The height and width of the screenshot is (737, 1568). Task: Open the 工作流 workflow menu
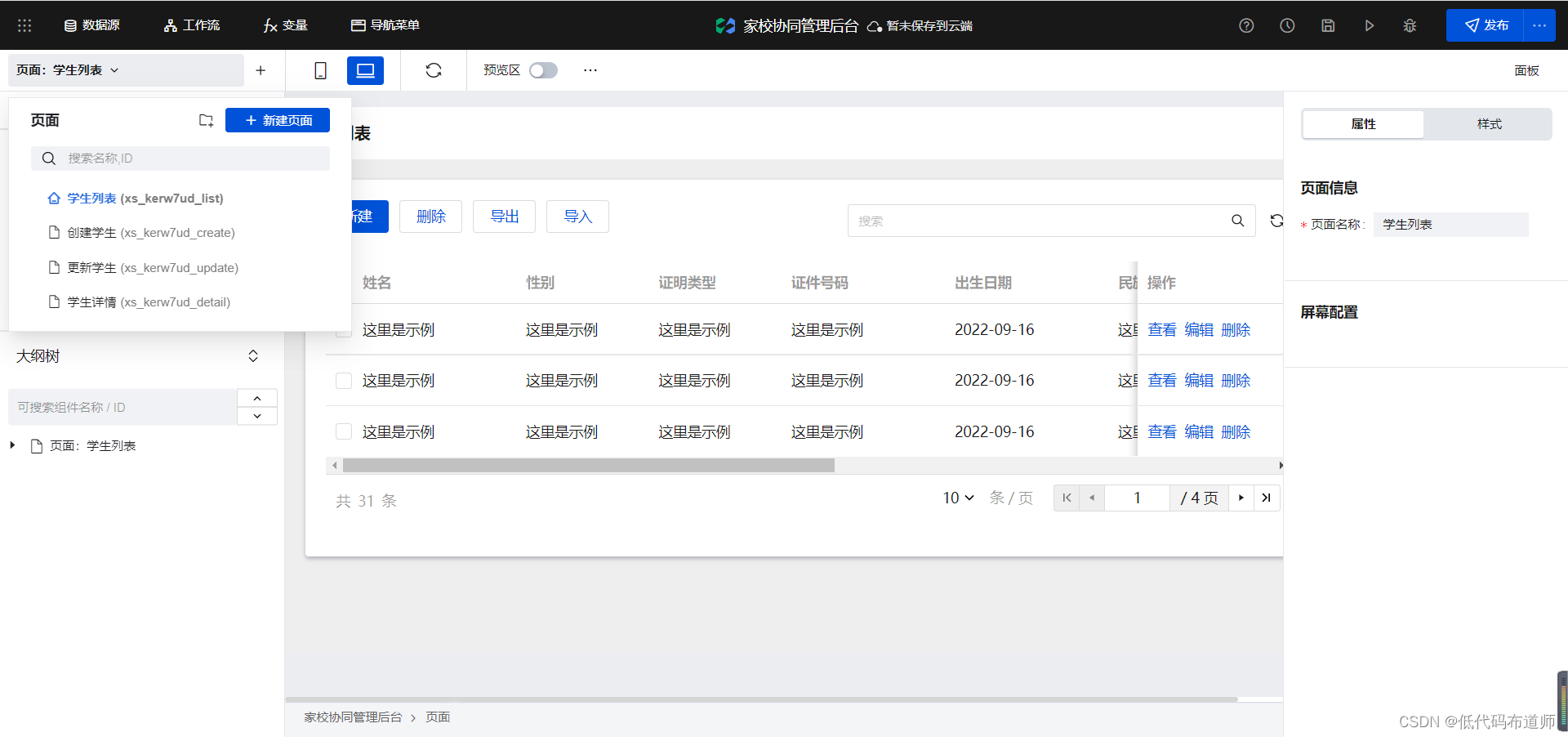pos(192,25)
